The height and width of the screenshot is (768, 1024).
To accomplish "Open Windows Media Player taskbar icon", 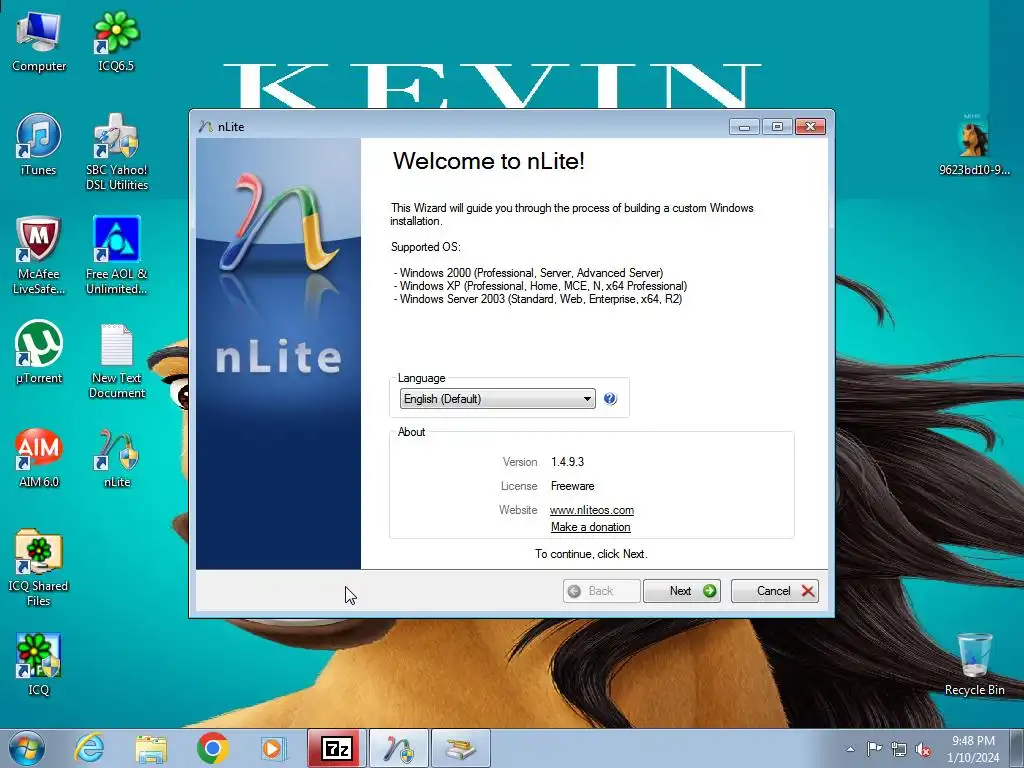I will 274,748.
